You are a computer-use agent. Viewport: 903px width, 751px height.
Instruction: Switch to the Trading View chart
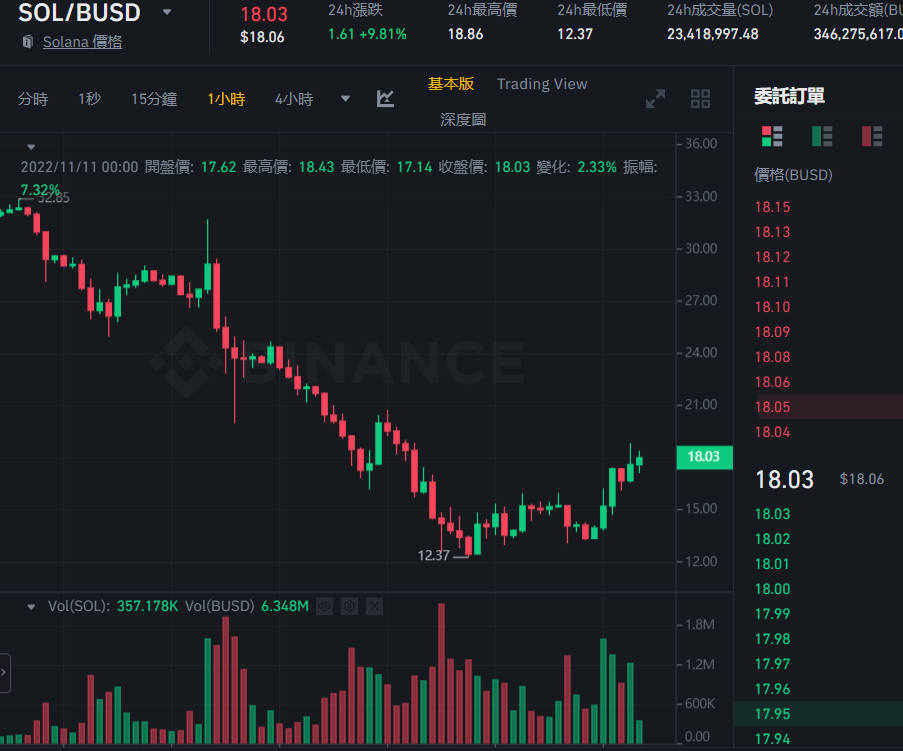click(x=542, y=84)
